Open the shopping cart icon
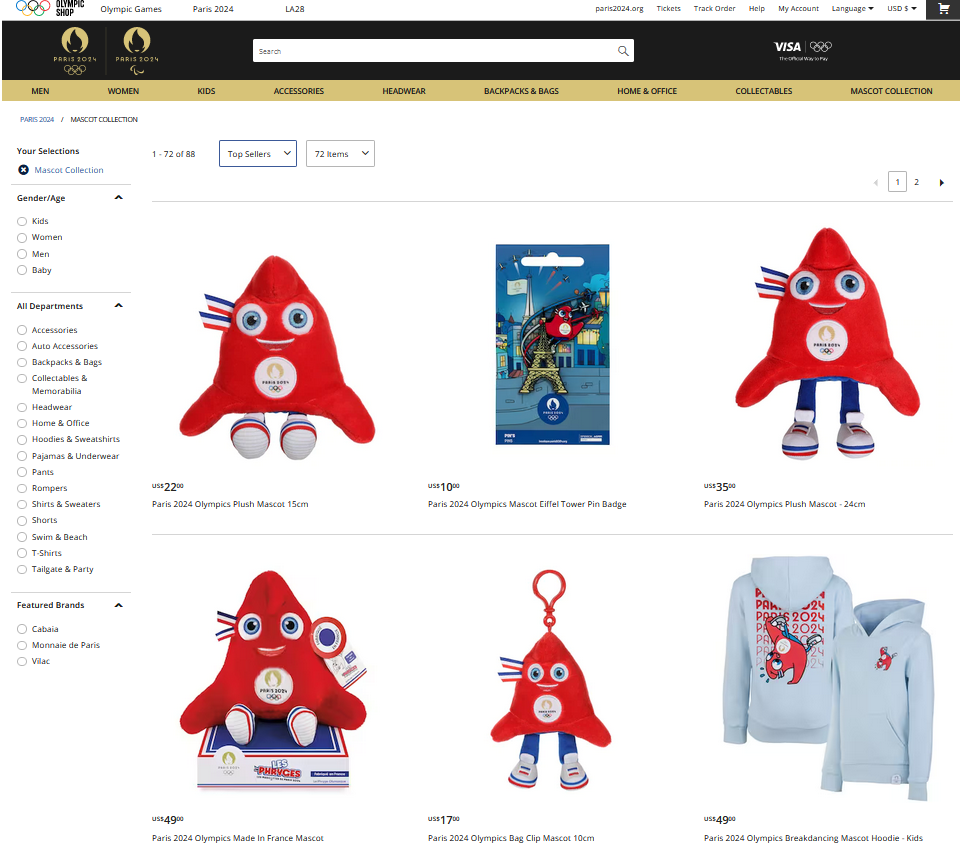 943,9
